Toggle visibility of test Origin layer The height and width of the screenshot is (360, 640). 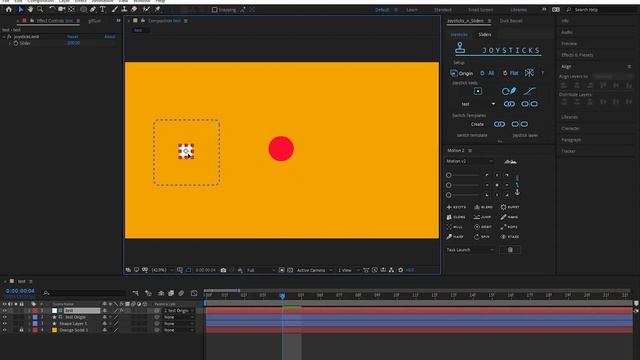point(4,317)
